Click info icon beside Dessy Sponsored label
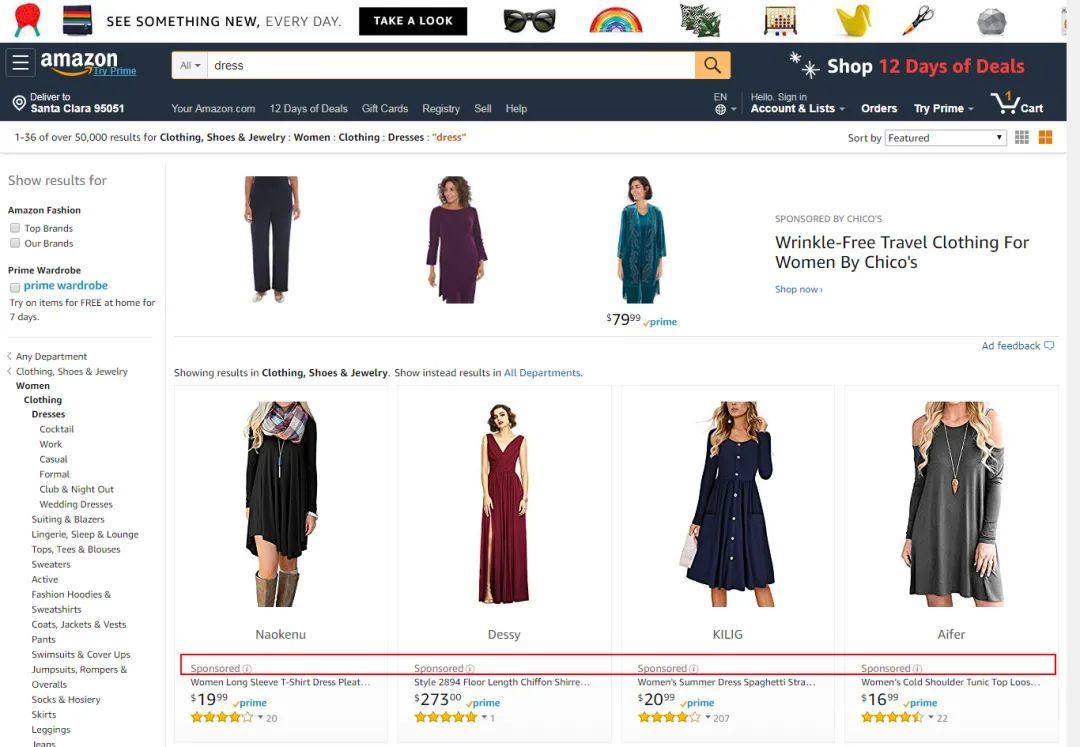This screenshot has width=1080, height=747. [470, 669]
